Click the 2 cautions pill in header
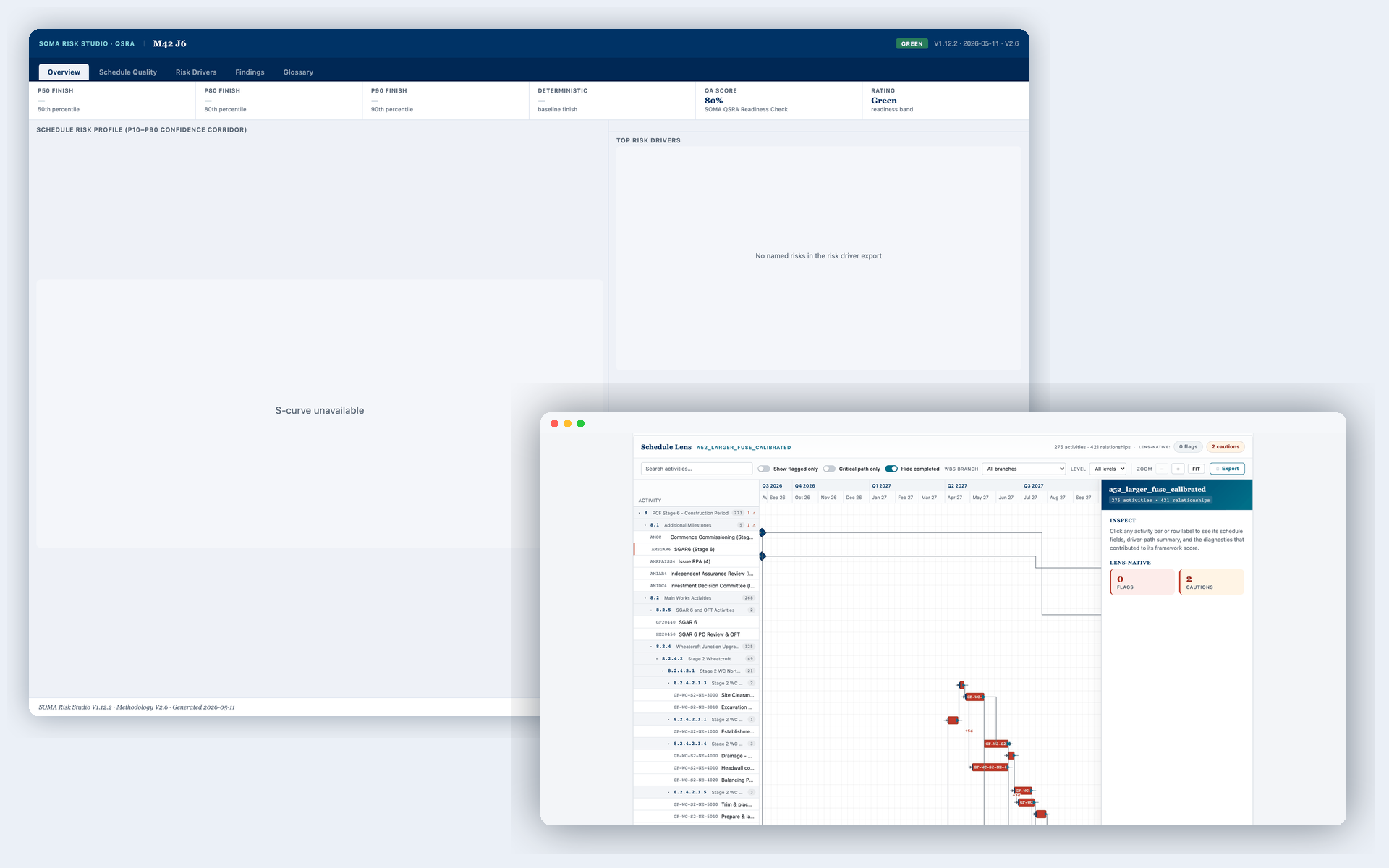 tap(1226, 447)
